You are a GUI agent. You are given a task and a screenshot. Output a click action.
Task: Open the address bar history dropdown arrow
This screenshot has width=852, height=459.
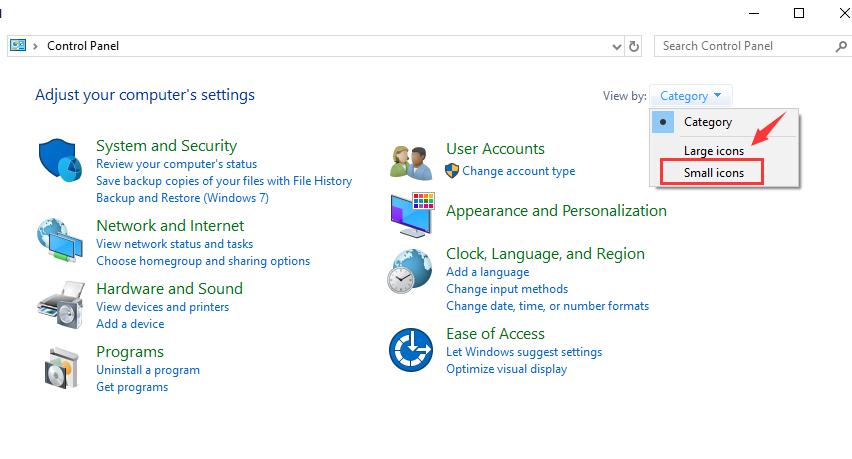pos(616,46)
